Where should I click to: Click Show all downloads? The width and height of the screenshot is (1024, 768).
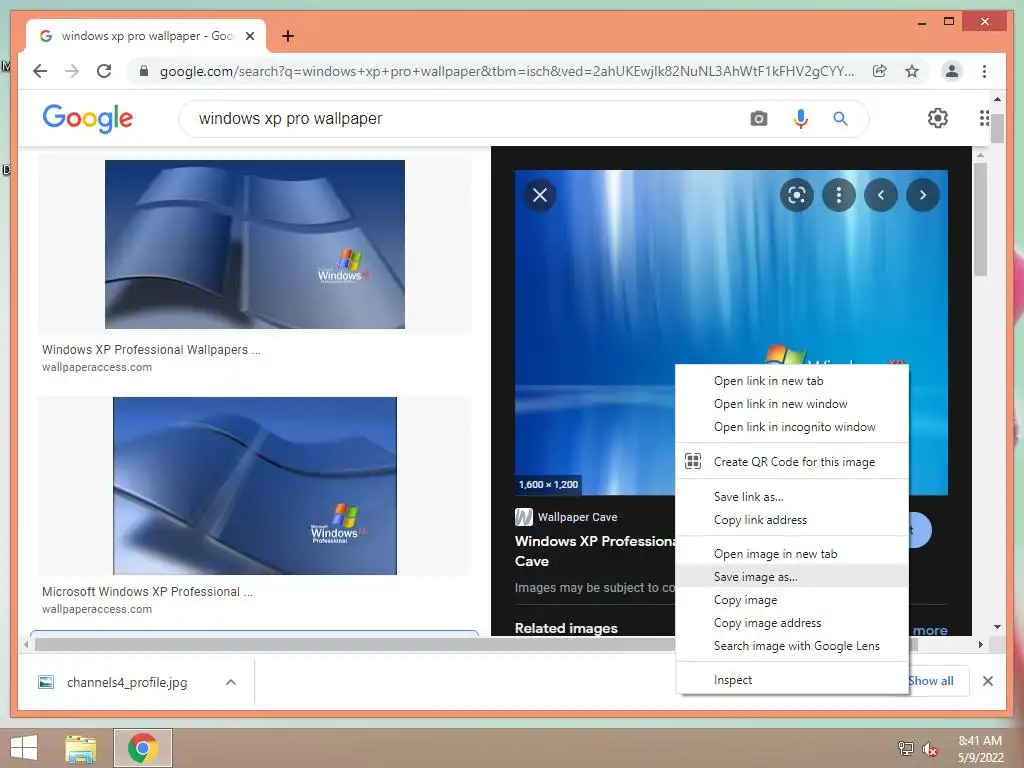(x=931, y=681)
